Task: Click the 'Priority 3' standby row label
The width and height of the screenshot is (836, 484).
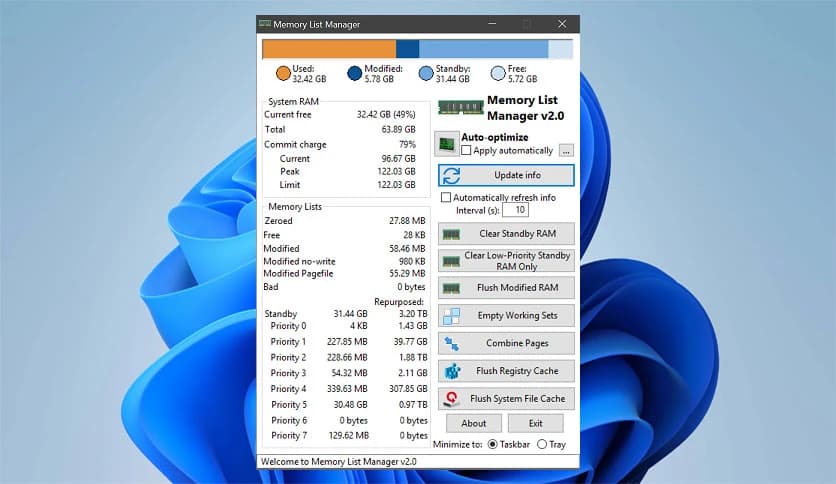Action: click(288, 373)
